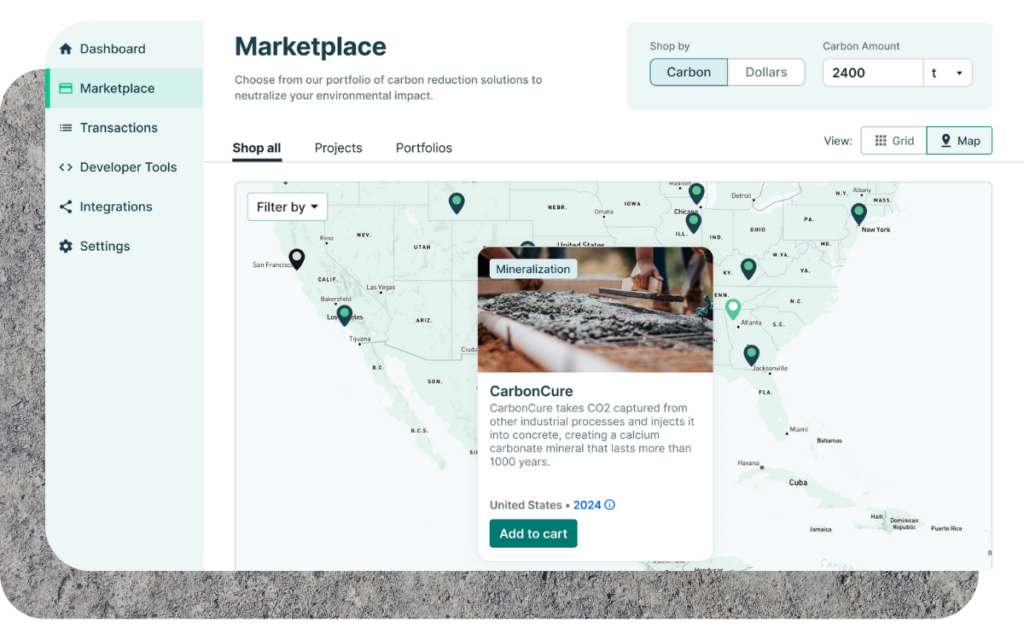Open the Portfolios tab
Screen dimensions: 1024x640
coord(424,148)
